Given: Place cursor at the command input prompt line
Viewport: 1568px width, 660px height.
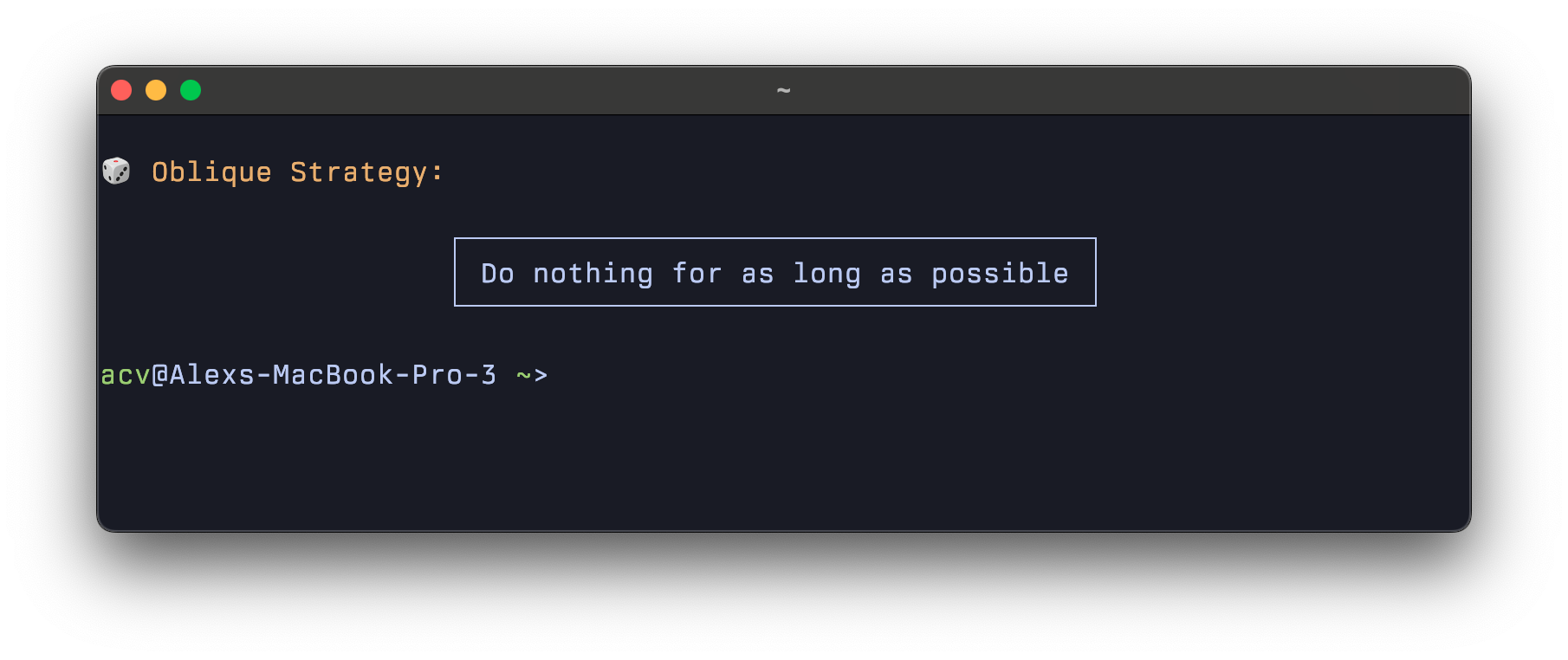Looking at the screenshot, I should (572, 374).
